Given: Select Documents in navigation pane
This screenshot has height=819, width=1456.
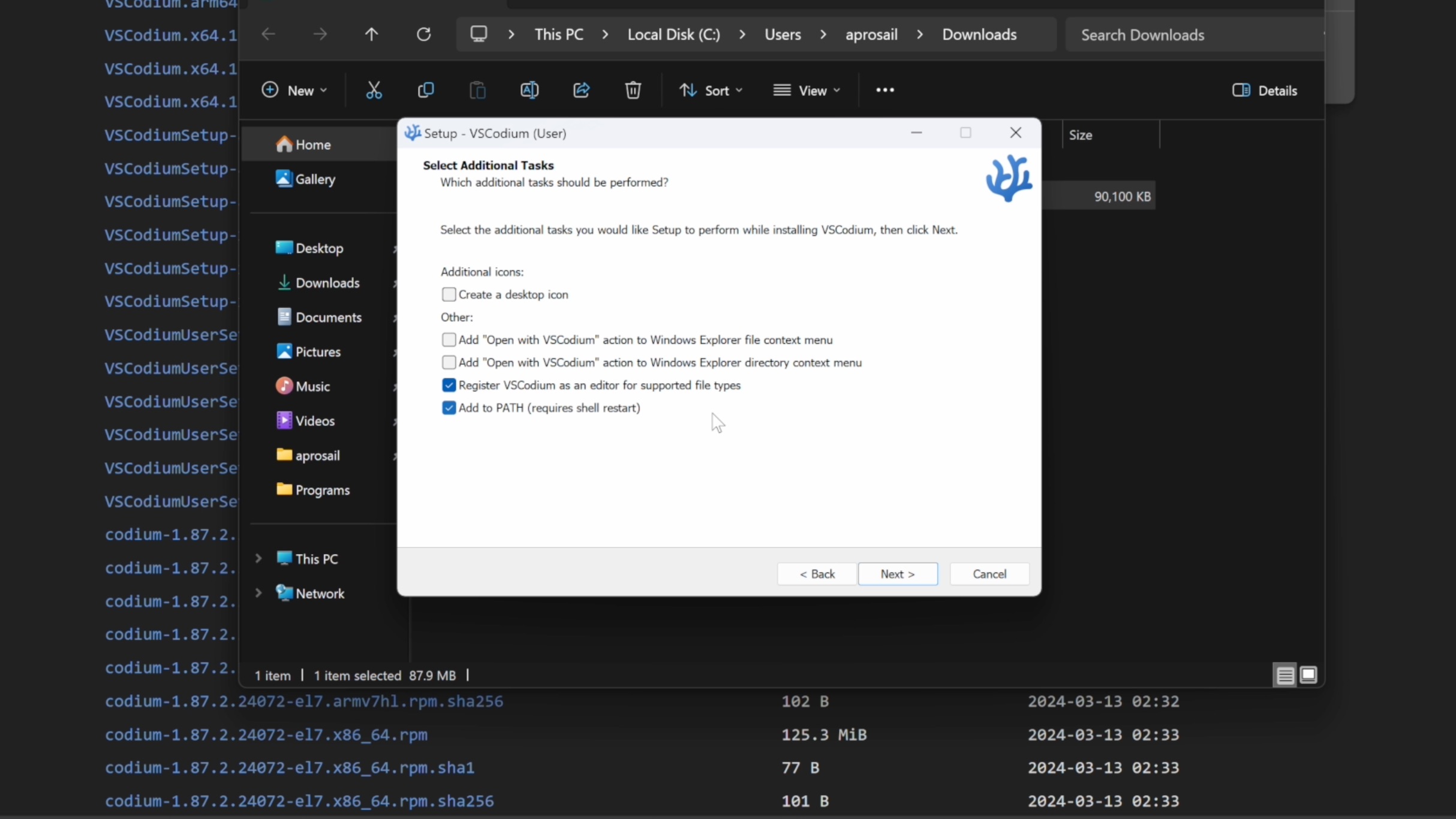Looking at the screenshot, I should [328, 317].
